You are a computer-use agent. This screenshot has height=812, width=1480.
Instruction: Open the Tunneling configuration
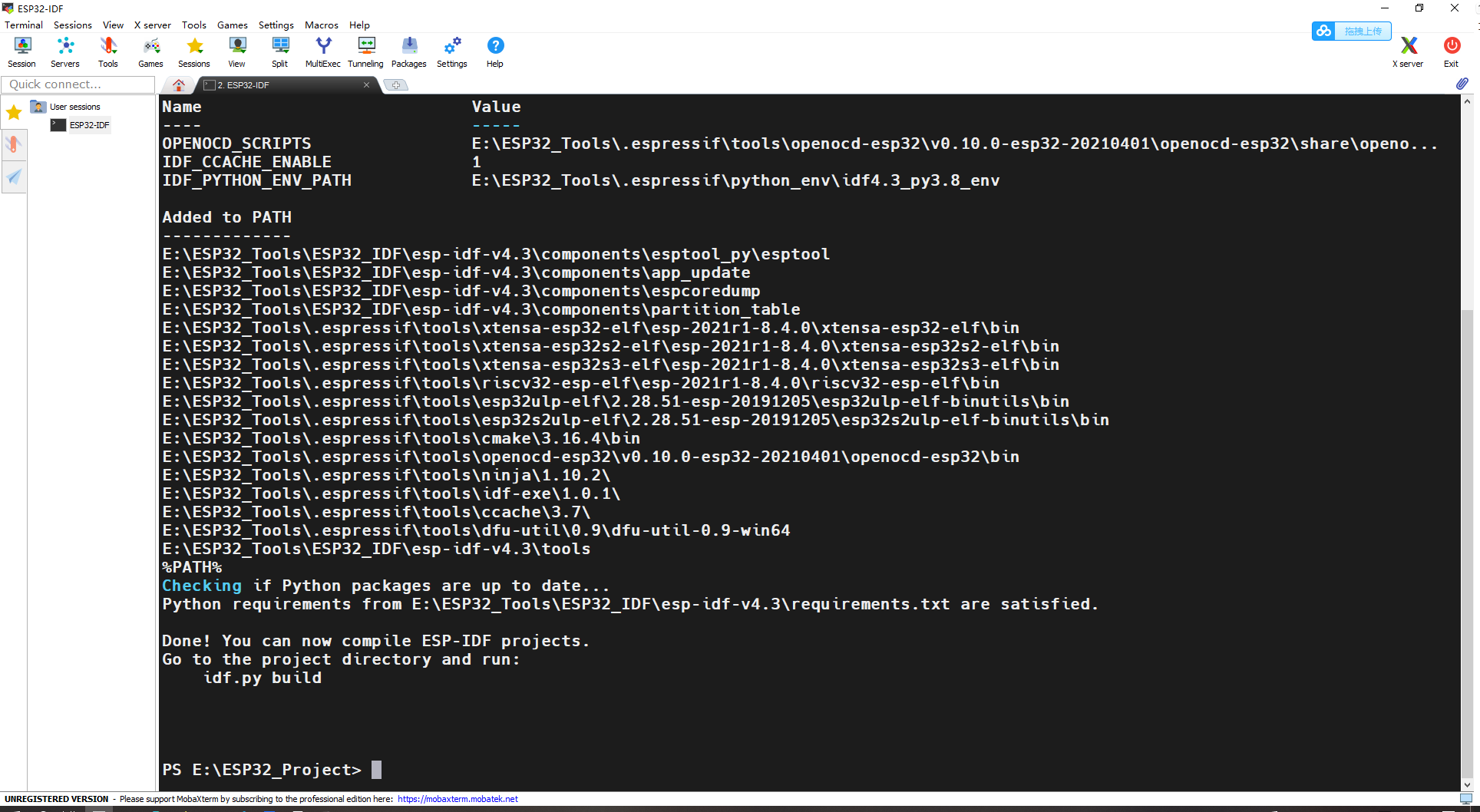[x=365, y=51]
